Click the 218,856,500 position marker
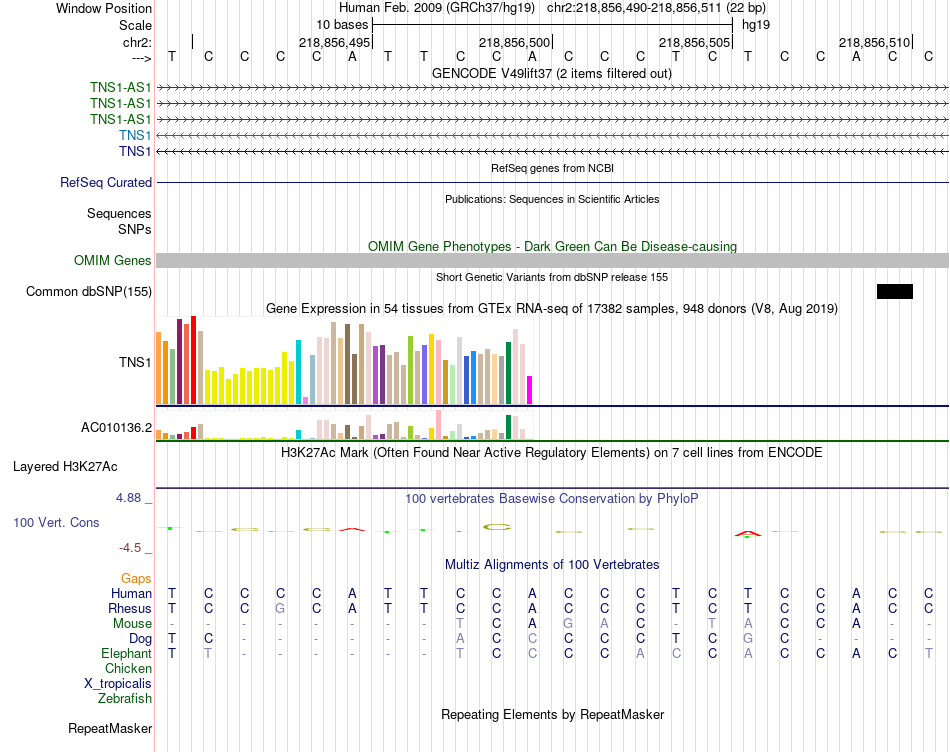The height and width of the screenshot is (752, 950). click(x=516, y=42)
